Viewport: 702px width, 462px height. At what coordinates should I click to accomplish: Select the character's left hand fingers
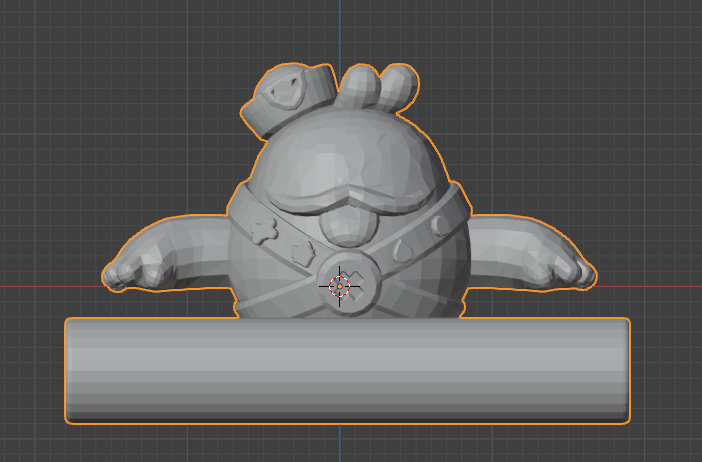(x=128, y=272)
